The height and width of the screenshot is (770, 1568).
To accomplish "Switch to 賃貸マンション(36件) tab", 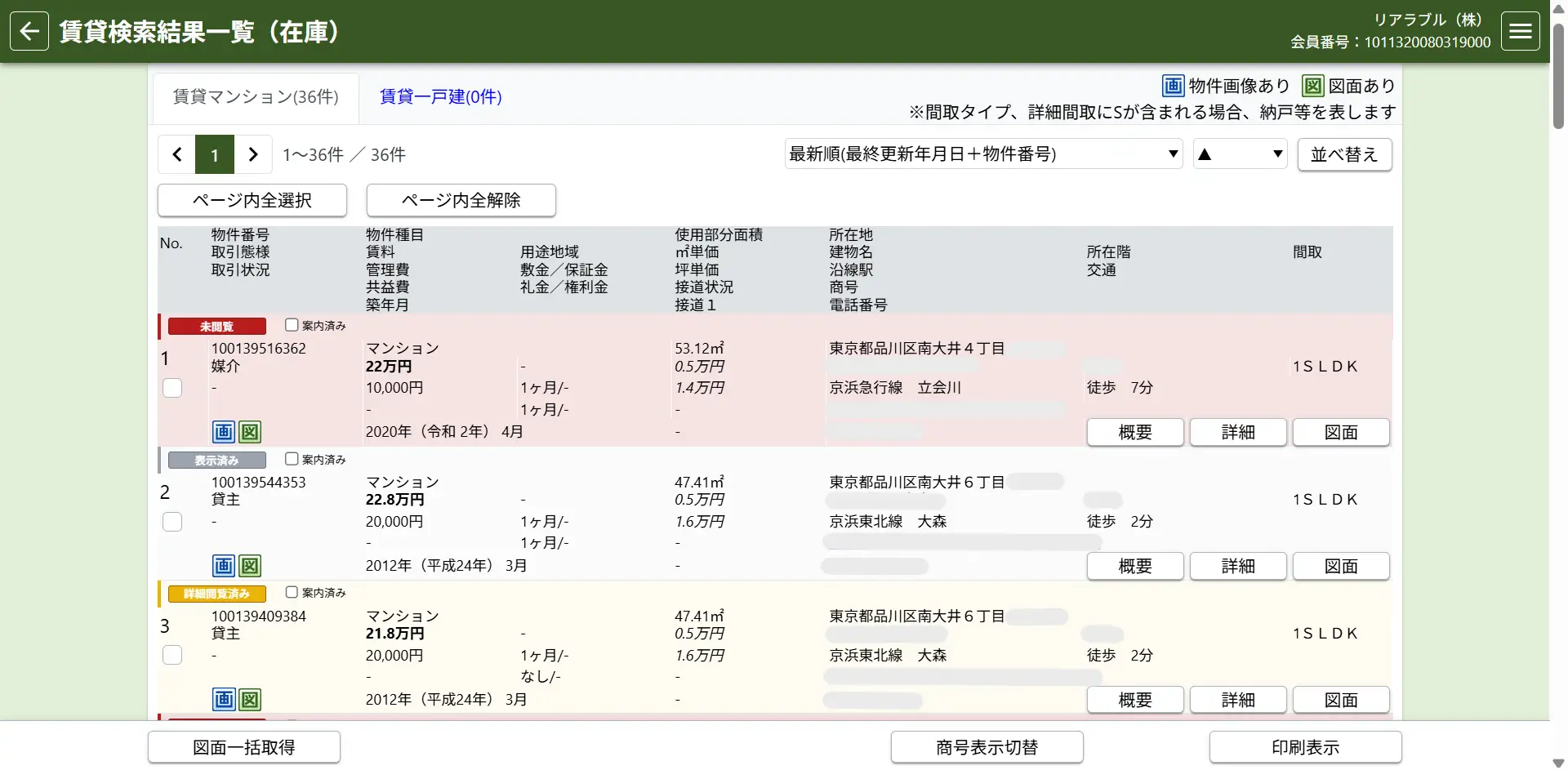I will pyautogui.click(x=256, y=97).
